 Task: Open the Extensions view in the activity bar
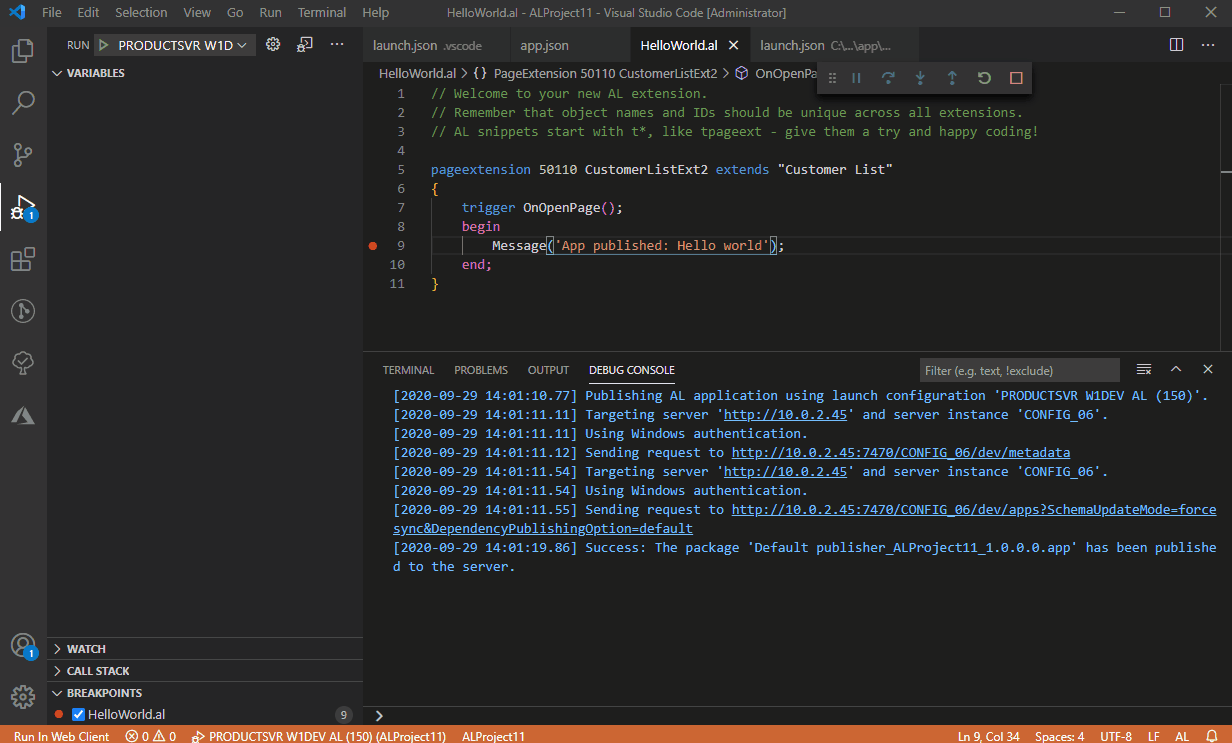click(22, 259)
